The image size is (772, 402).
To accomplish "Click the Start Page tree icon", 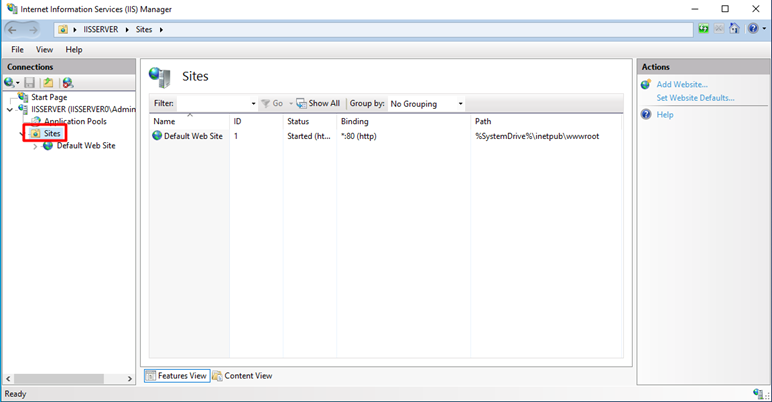I will pyautogui.click(x=23, y=97).
